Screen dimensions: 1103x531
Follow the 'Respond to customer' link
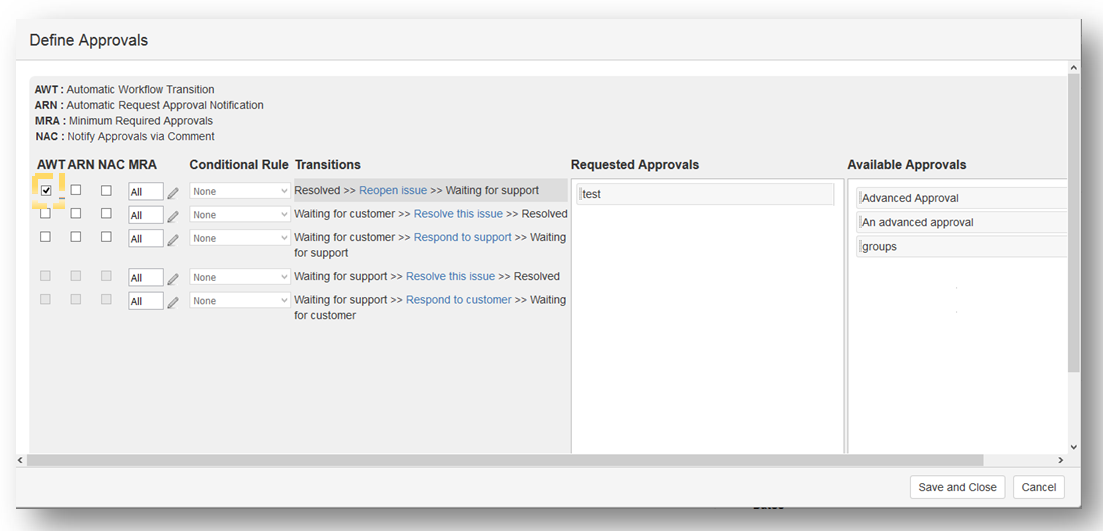[458, 300]
